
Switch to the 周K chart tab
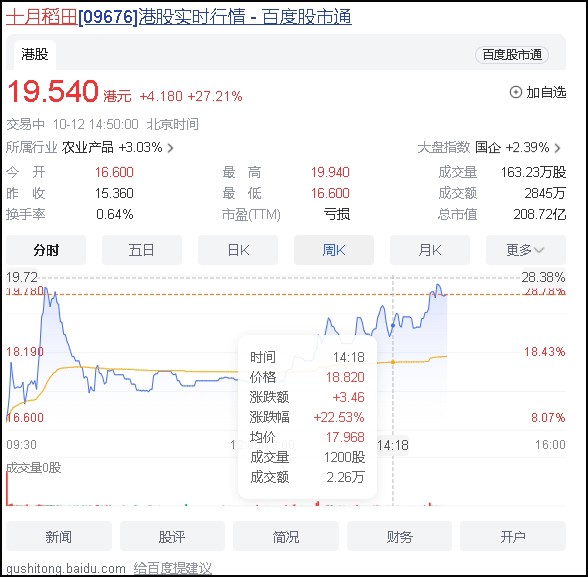click(x=334, y=250)
